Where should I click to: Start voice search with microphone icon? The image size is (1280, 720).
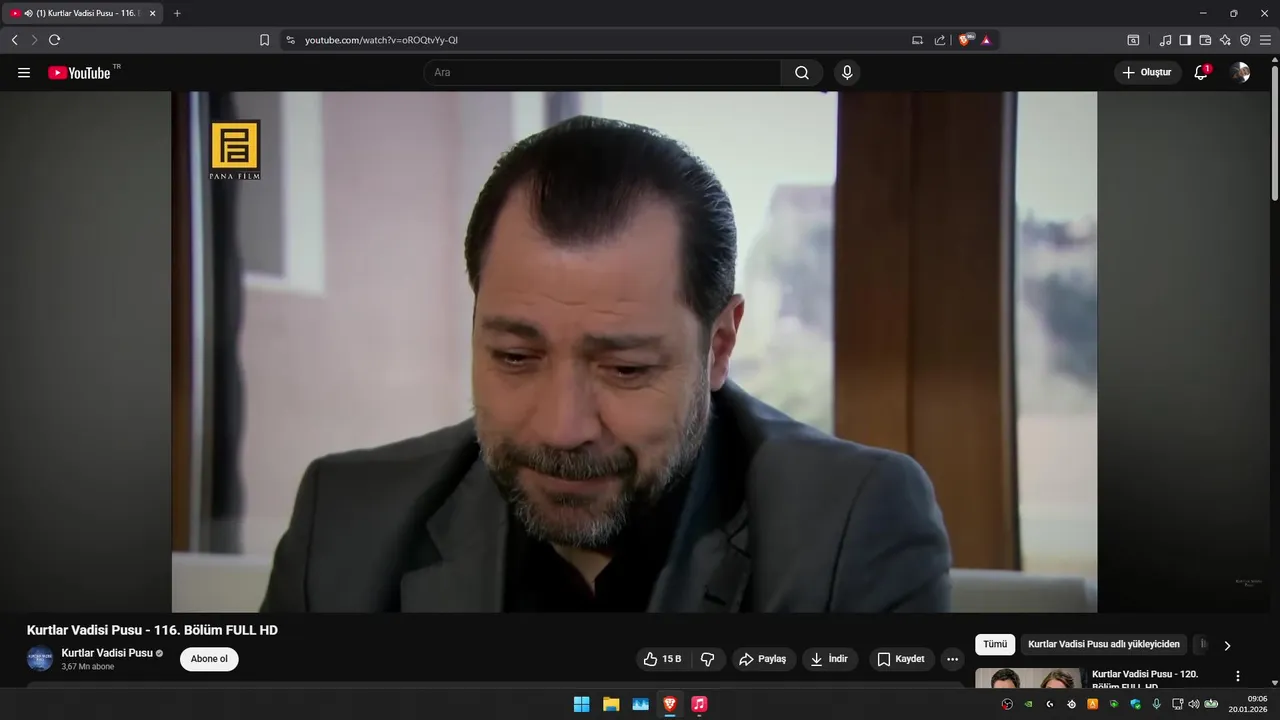pos(847,72)
